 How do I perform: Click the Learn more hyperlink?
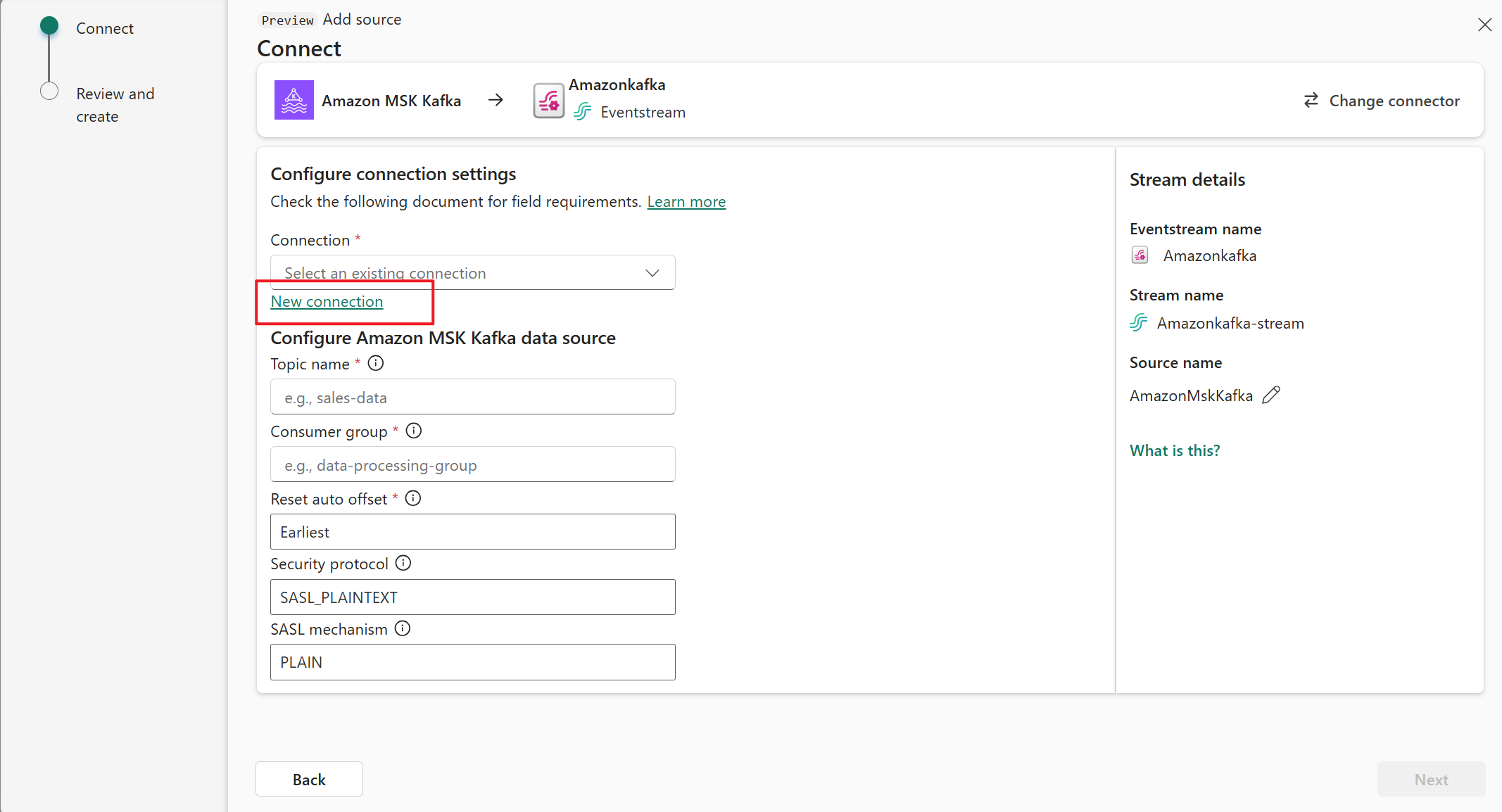click(x=687, y=202)
